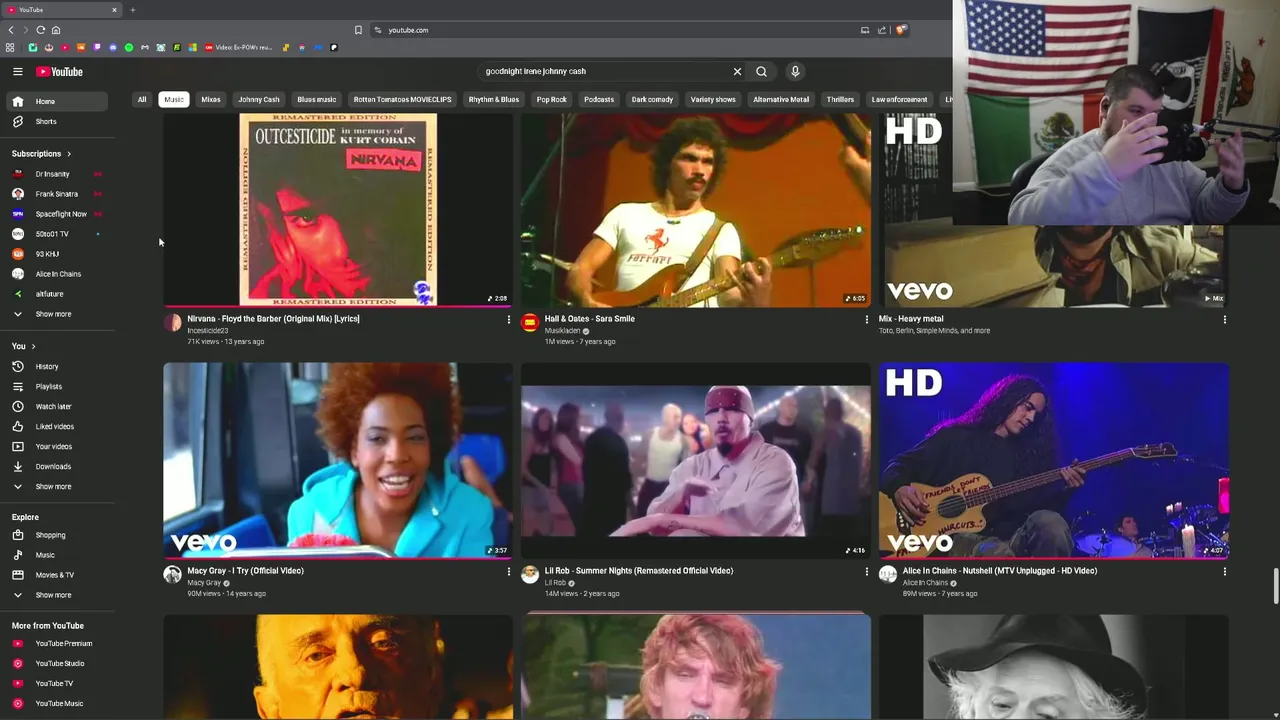The width and height of the screenshot is (1280, 720).
Task: Open Shopping under Explore
Action: coord(56,535)
